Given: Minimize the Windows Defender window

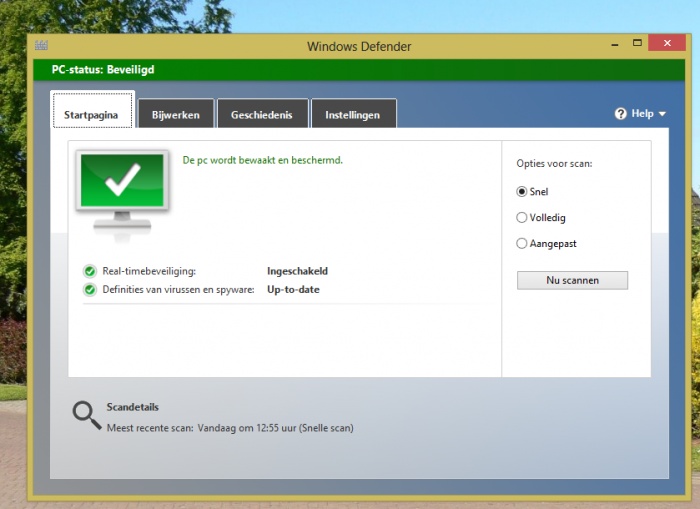Looking at the screenshot, I should [612, 43].
